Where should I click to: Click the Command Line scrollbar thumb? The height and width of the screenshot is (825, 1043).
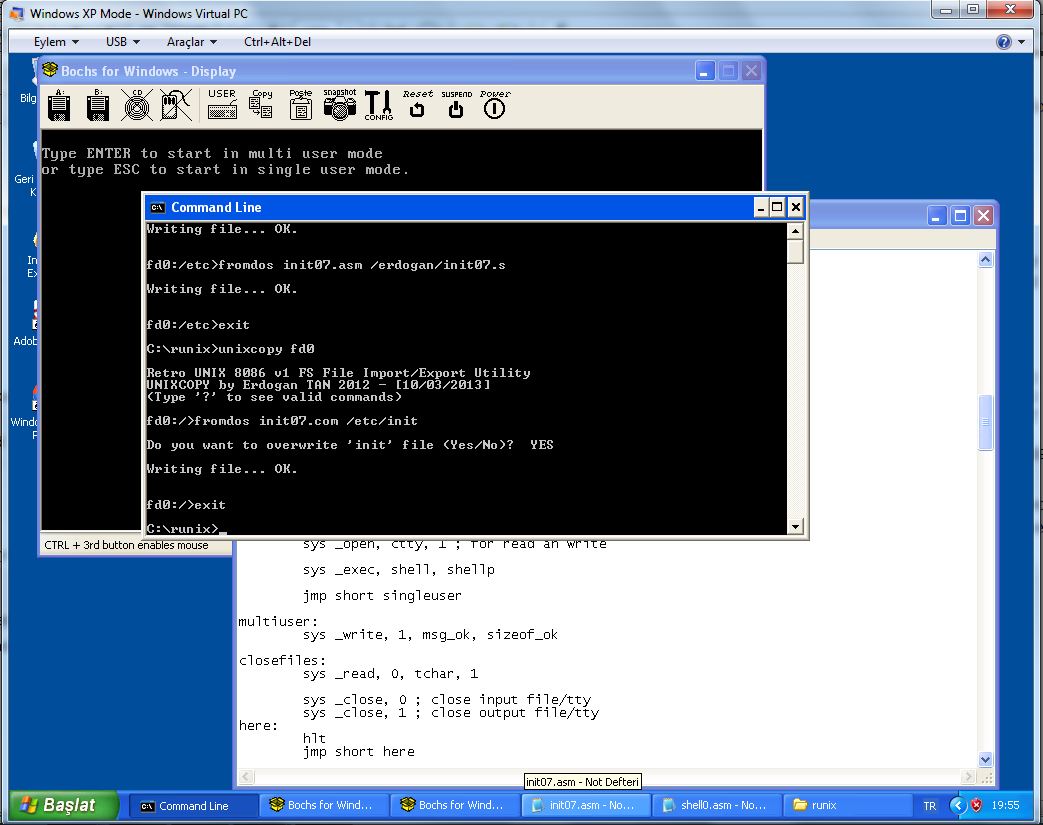[795, 251]
